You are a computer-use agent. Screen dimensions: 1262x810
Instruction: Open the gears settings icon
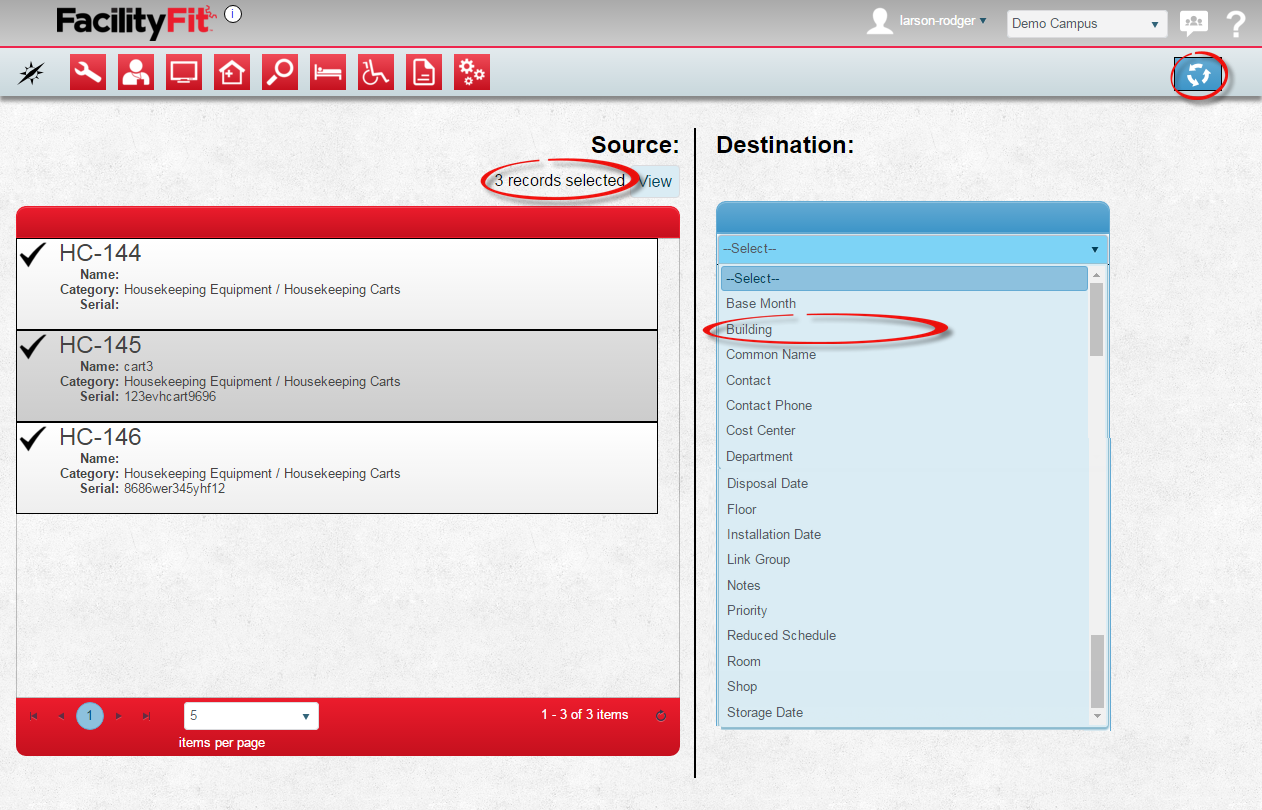coord(472,72)
